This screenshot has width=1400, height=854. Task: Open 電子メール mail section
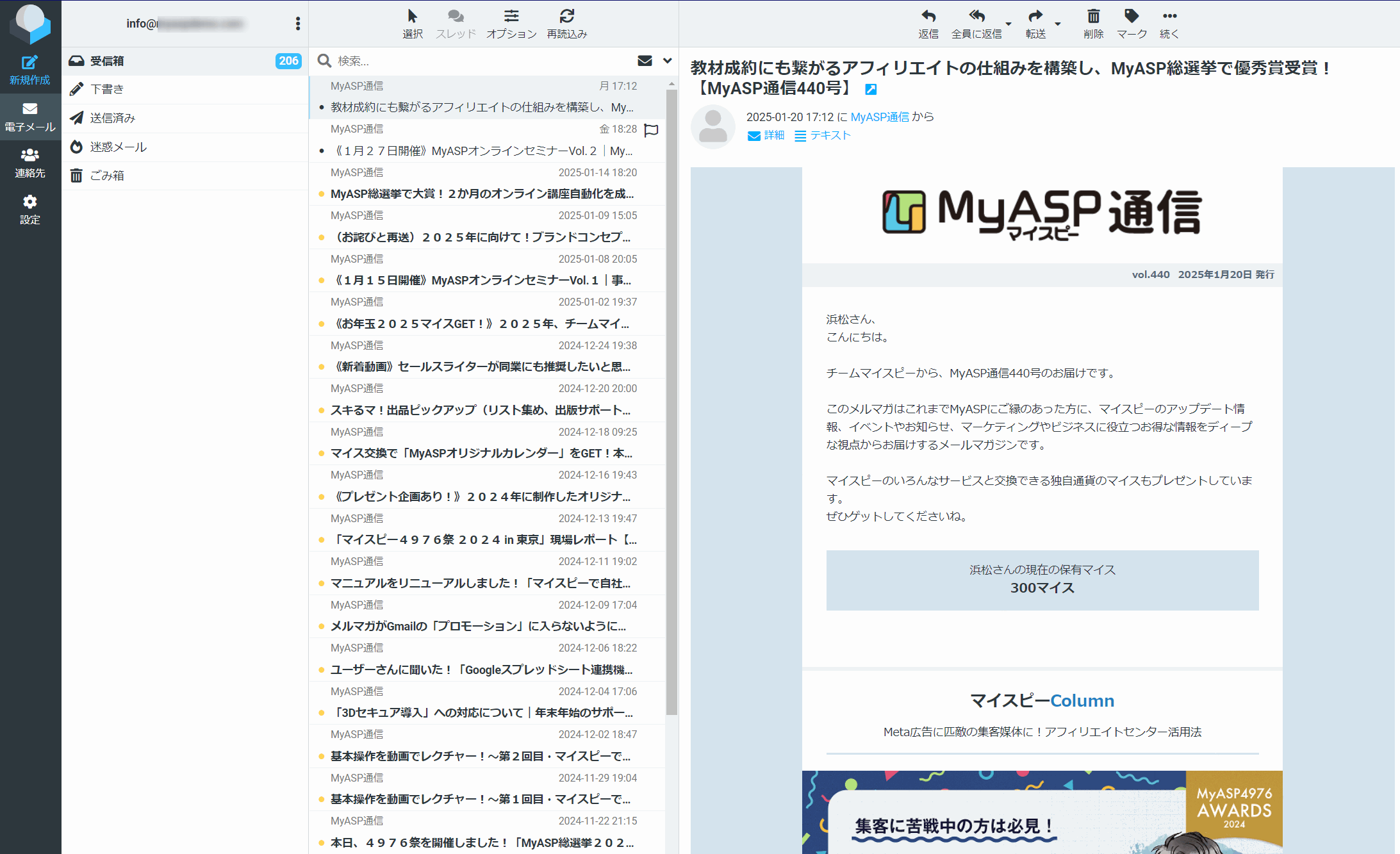pos(30,117)
